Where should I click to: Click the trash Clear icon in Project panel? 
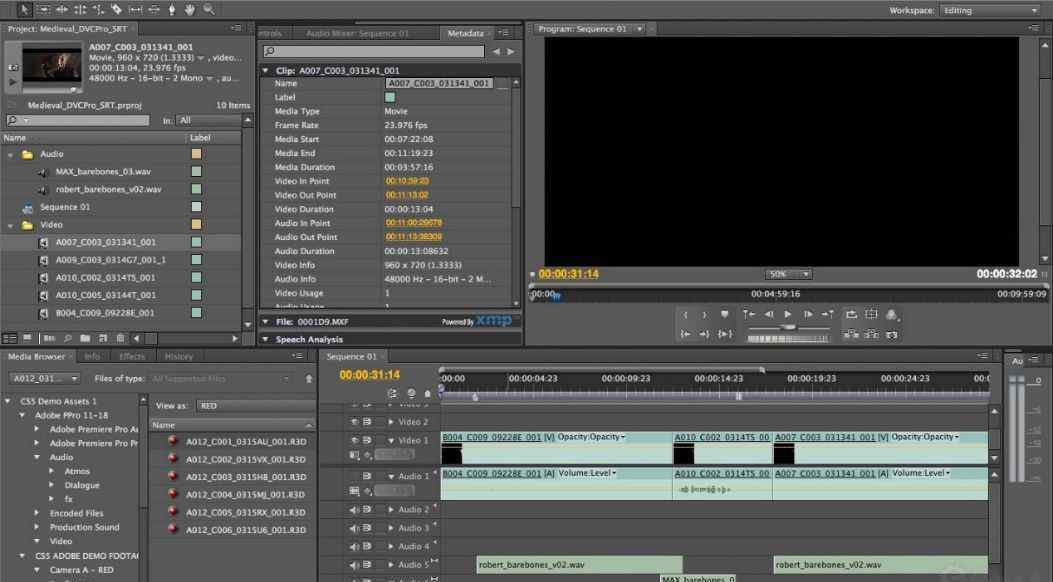click(x=120, y=338)
